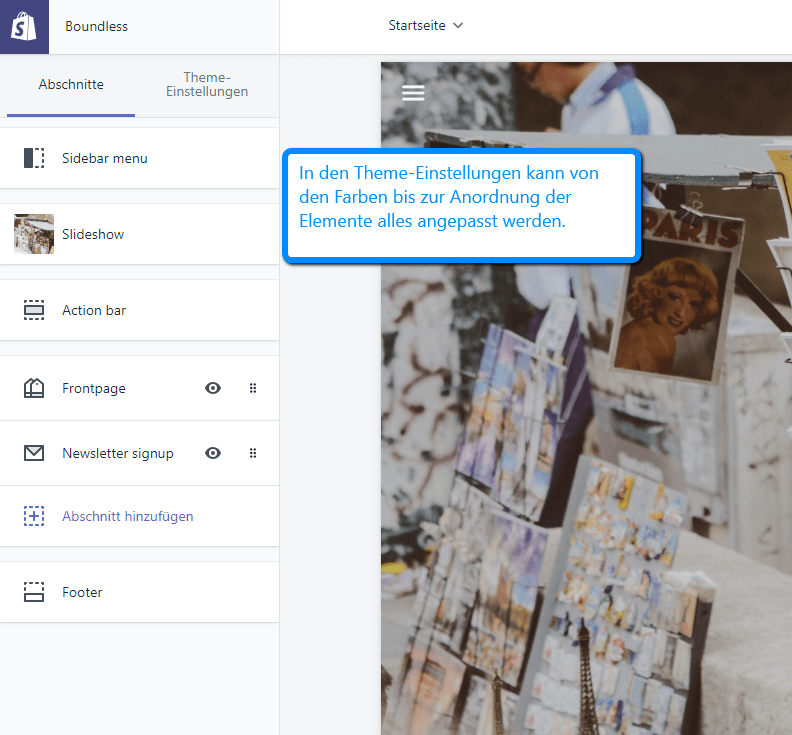The image size is (792, 735).
Task: Open the Footer section settings
Action: pos(139,592)
